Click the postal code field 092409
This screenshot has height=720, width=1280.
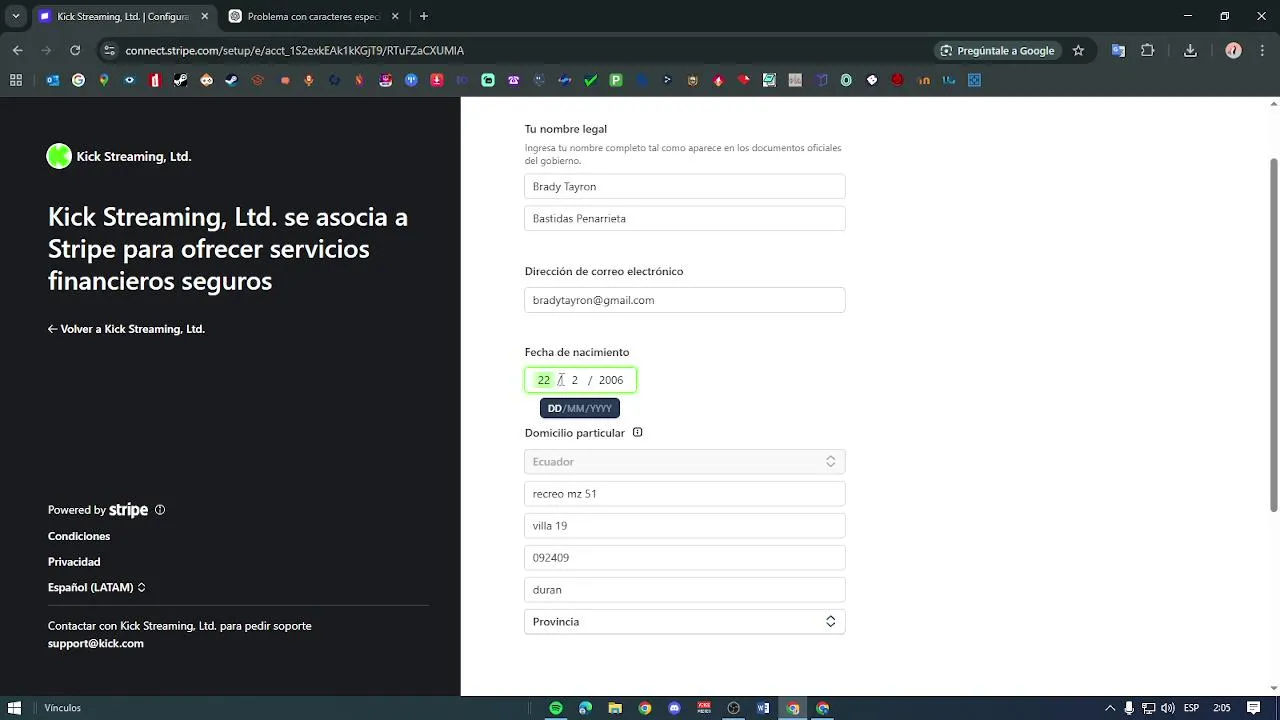pyautogui.click(x=685, y=558)
